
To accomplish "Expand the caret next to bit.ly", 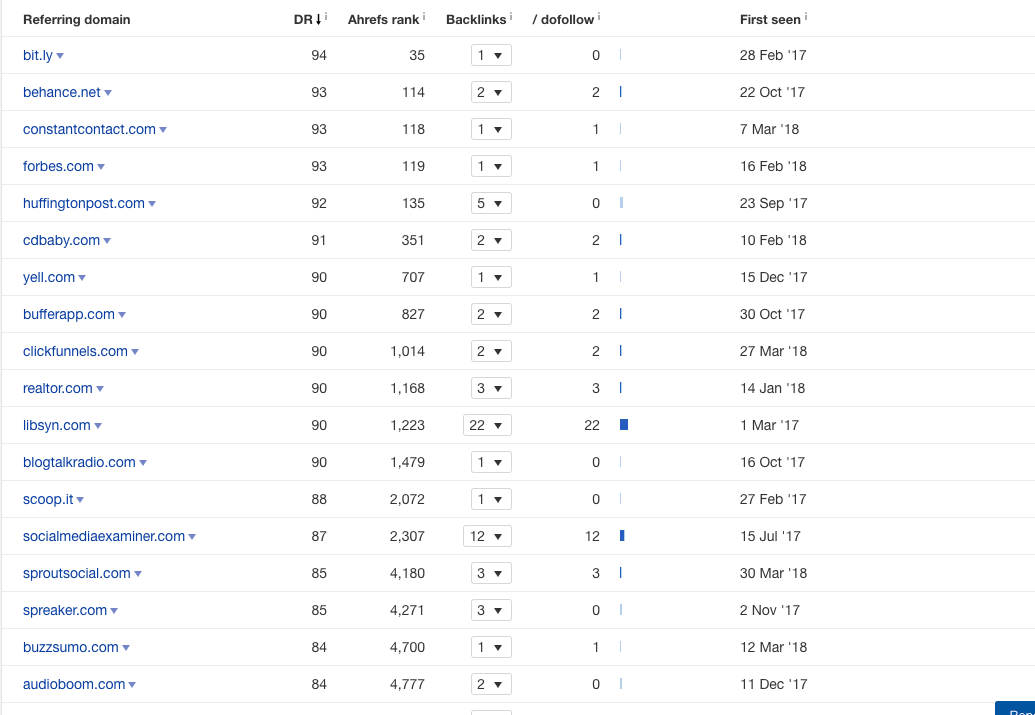I will coord(61,56).
